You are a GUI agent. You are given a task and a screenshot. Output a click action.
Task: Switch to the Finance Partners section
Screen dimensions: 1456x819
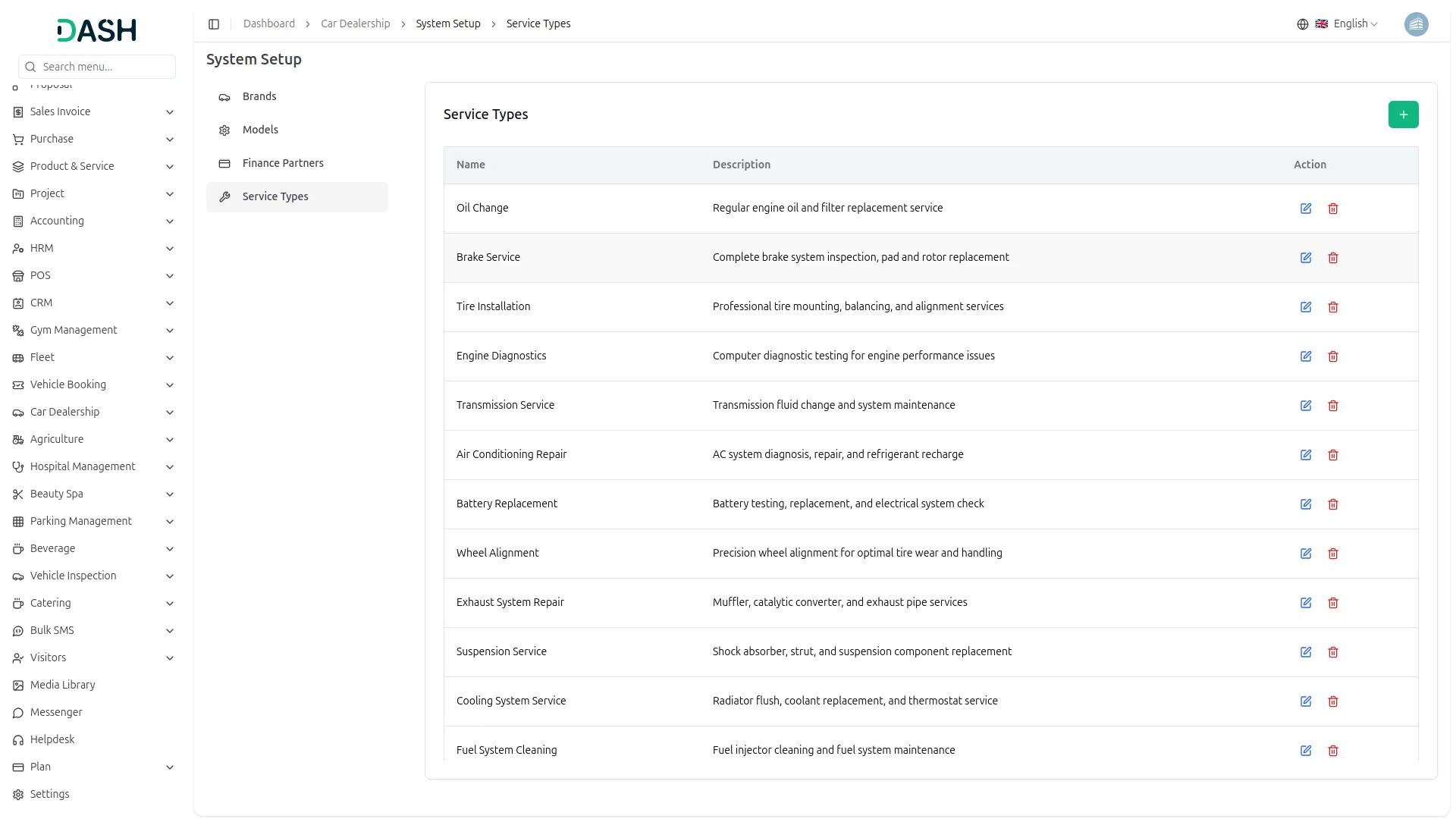click(283, 163)
